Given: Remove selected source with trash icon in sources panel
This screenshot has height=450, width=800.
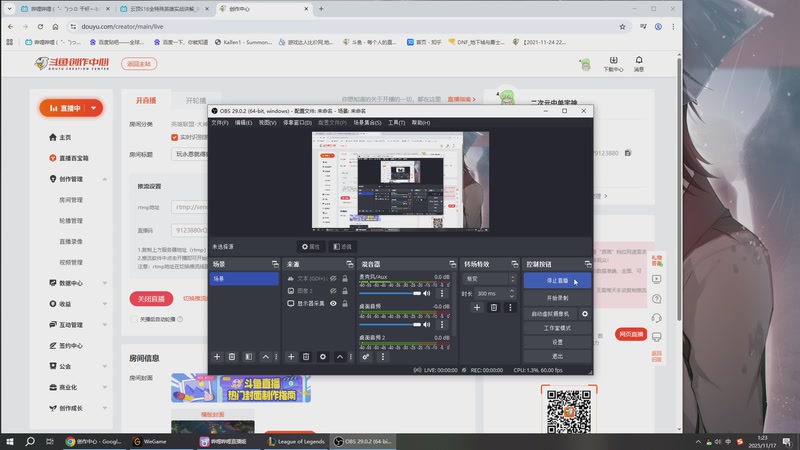Looking at the screenshot, I should pyautogui.click(x=306, y=357).
